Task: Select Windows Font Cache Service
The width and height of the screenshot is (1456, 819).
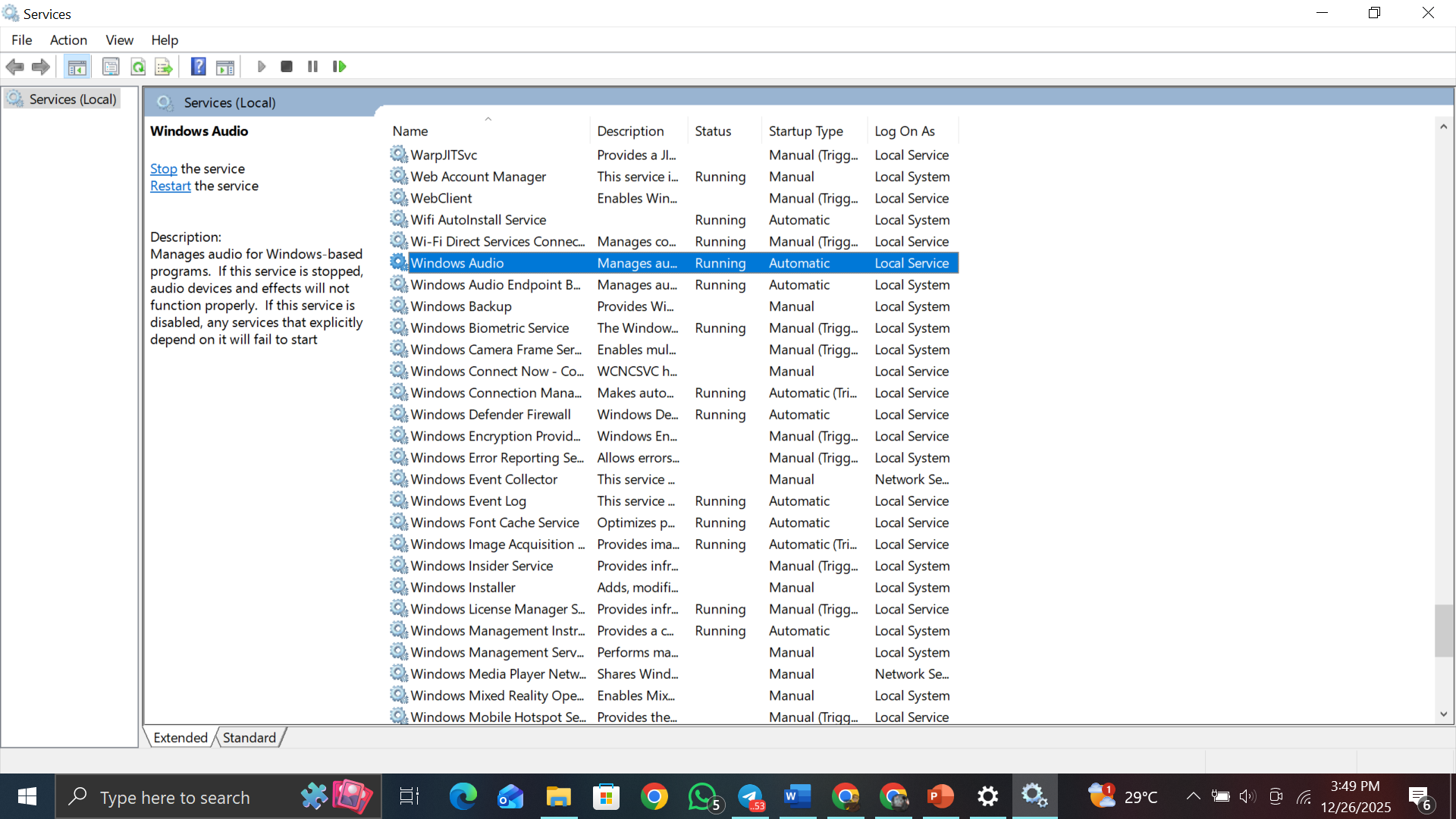Action: 674,522
